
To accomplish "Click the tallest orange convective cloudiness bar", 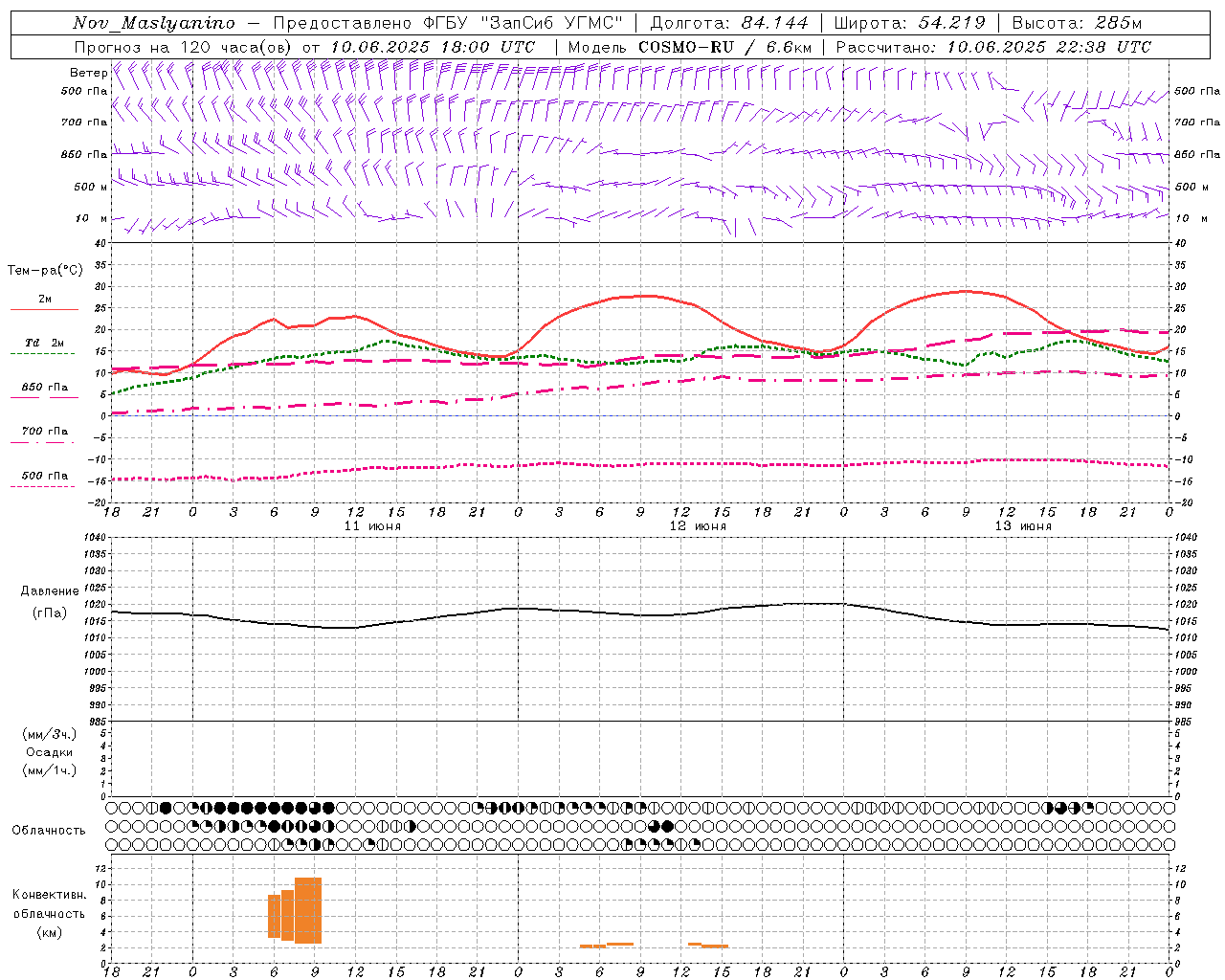I will 308,910.
